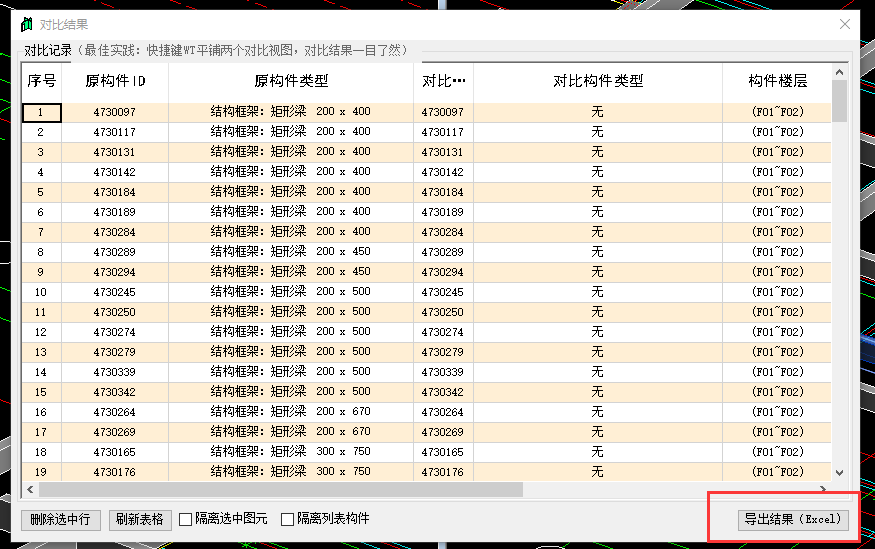Screen dimensions: 875x549
Task: Click original ID 4730269 in row 17
Action: 115,432
